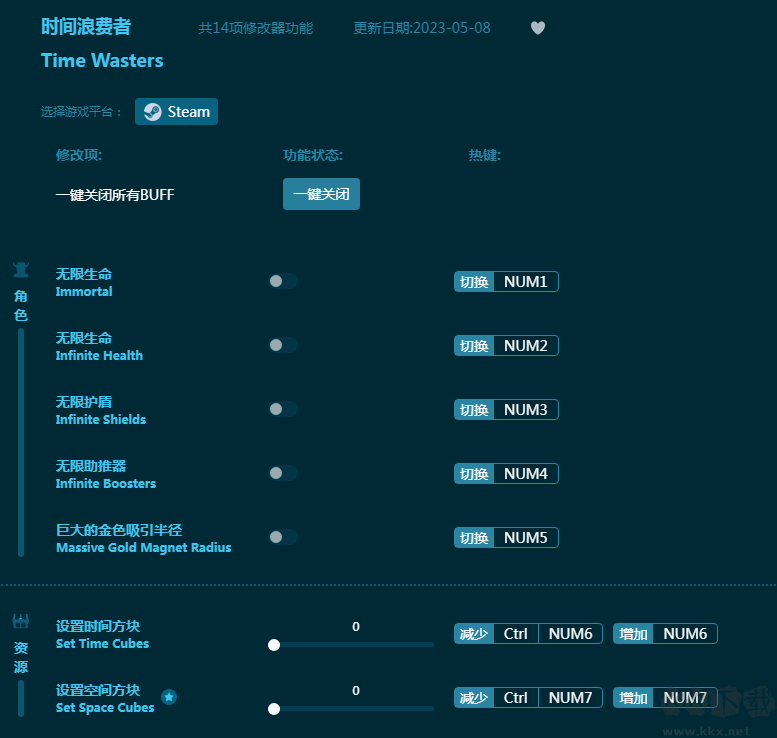Click the Set Time Cubes value 0
Viewport: 777px width, 738px height.
click(356, 626)
